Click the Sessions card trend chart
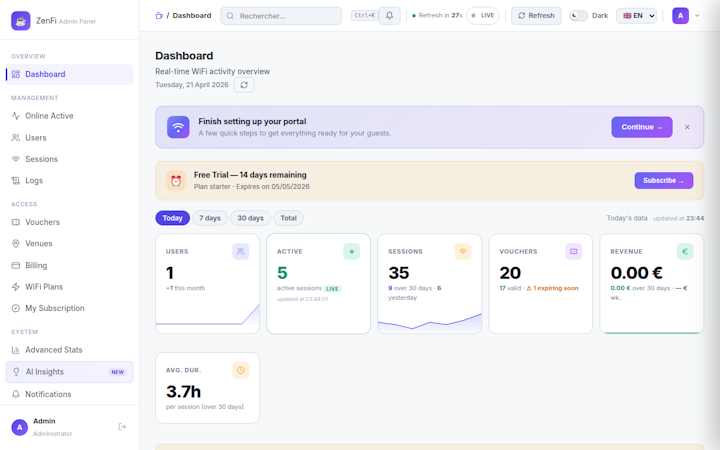The image size is (720, 450). [x=429, y=322]
